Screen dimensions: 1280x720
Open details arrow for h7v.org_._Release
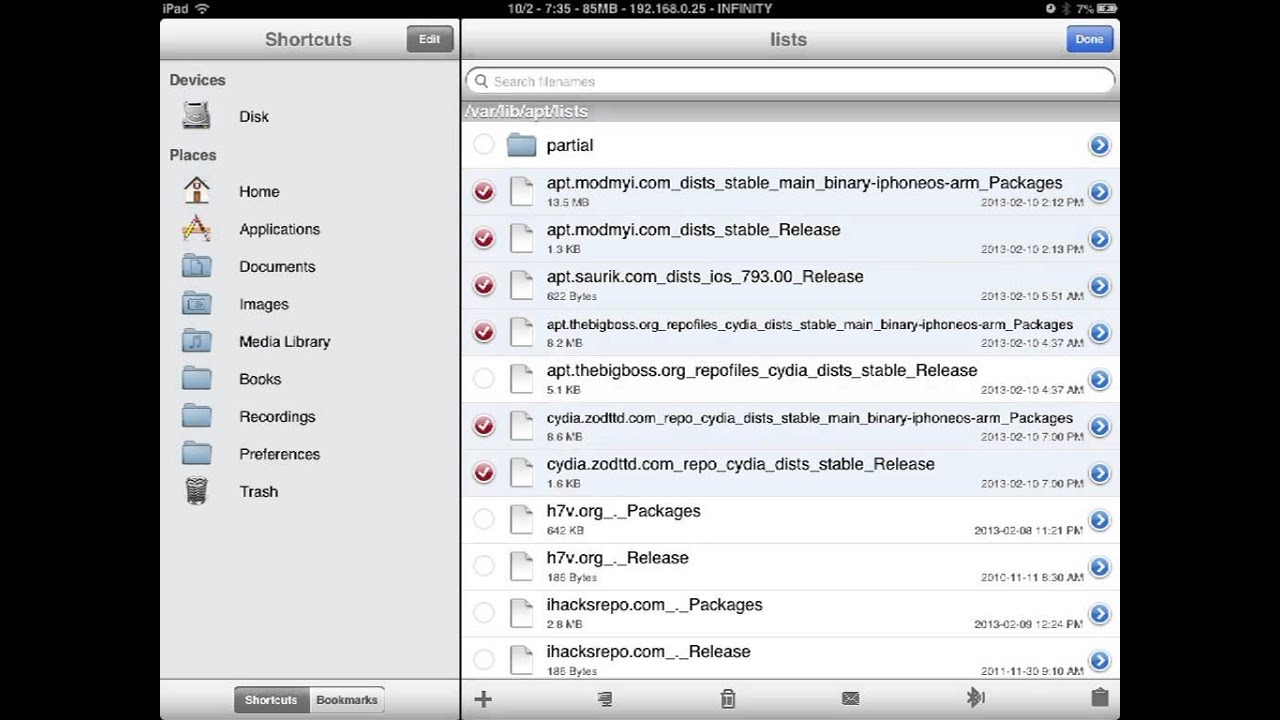click(x=1099, y=567)
